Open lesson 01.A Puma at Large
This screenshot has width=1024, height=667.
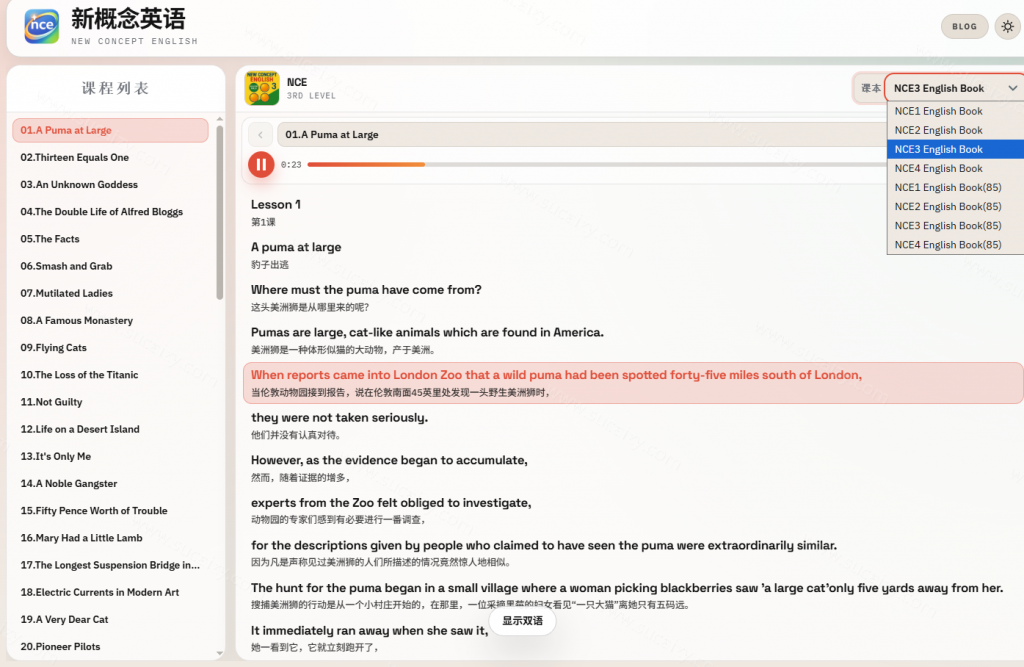pos(110,130)
